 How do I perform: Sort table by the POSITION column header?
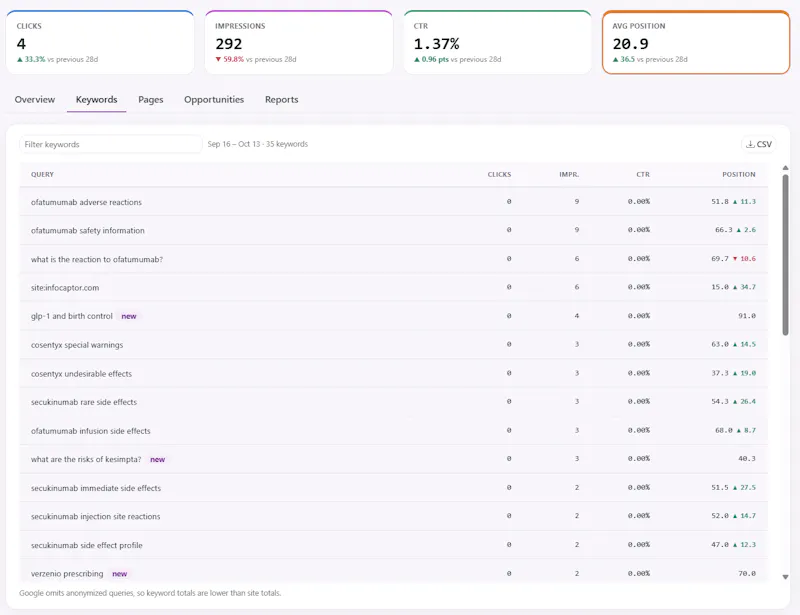pos(739,175)
